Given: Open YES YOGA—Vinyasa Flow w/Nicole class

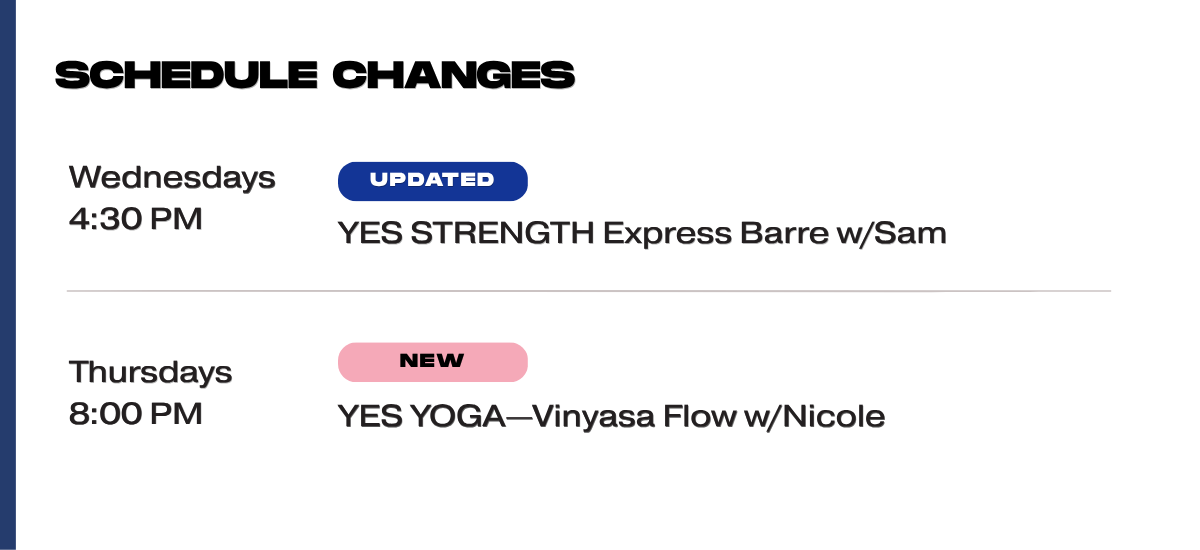Looking at the screenshot, I should 611,417.
